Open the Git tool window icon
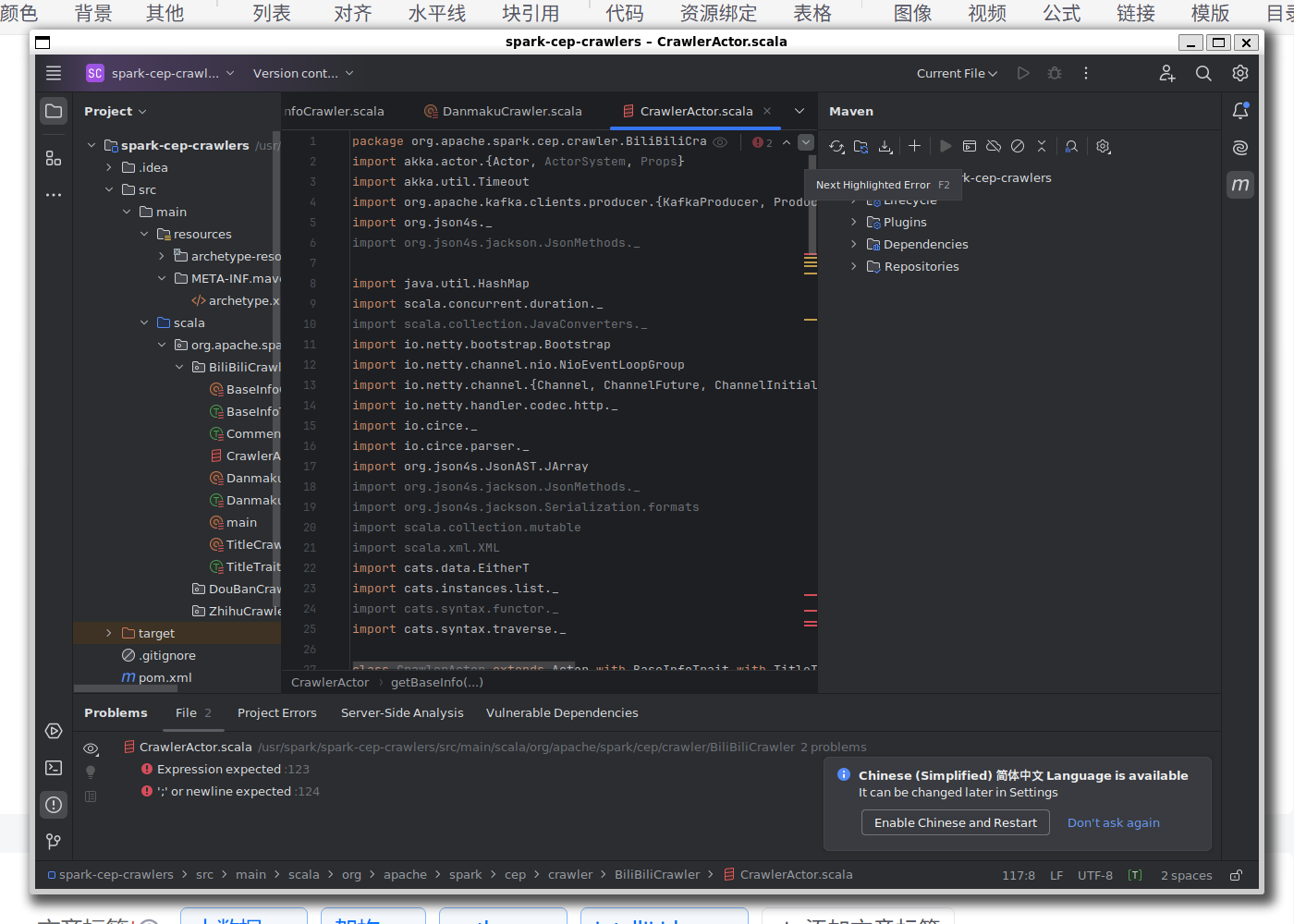The width and height of the screenshot is (1294, 924). click(54, 841)
